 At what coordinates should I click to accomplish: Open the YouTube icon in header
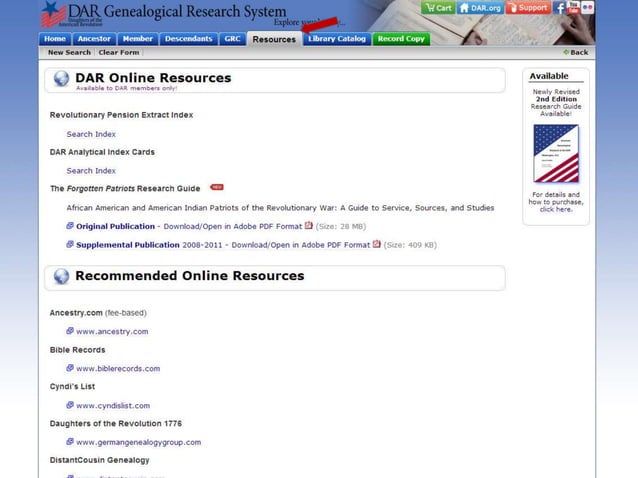coord(573,8)
